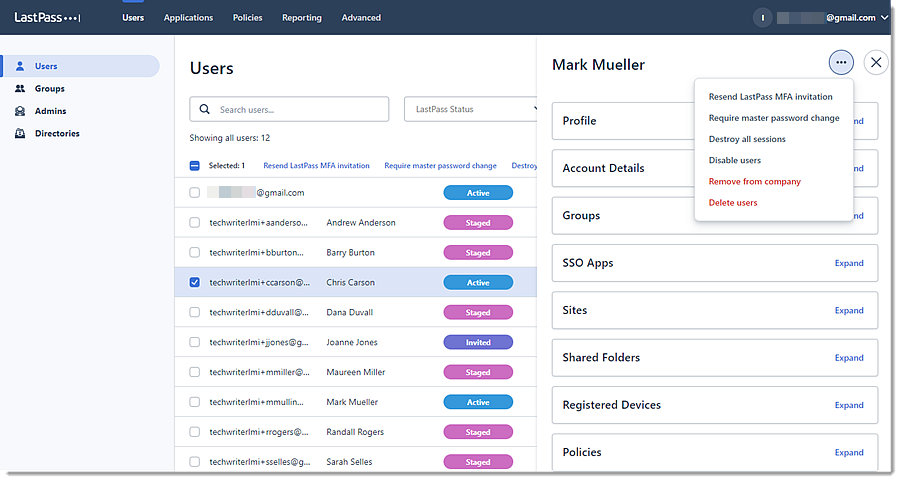Select Disable users menu entry
The height and width of the screenshot is (481, 900).
pyautogui.click(x=735, y=161)
